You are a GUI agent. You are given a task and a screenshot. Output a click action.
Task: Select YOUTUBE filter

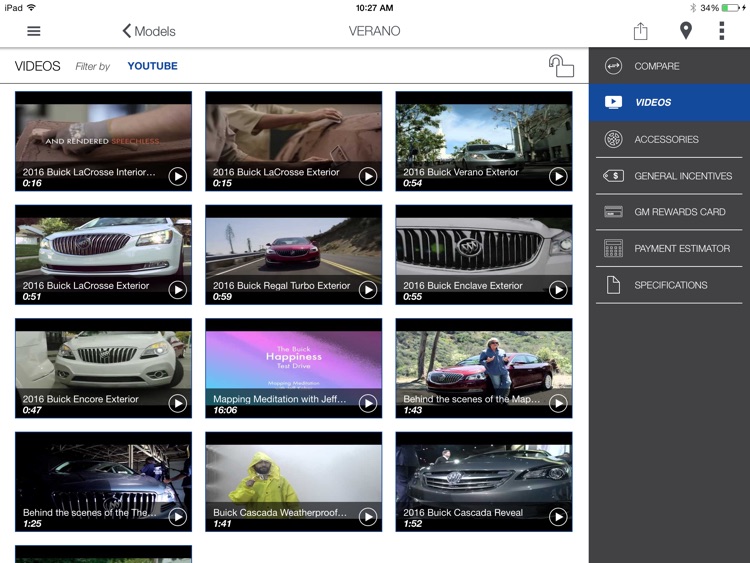tap(153, 66)
